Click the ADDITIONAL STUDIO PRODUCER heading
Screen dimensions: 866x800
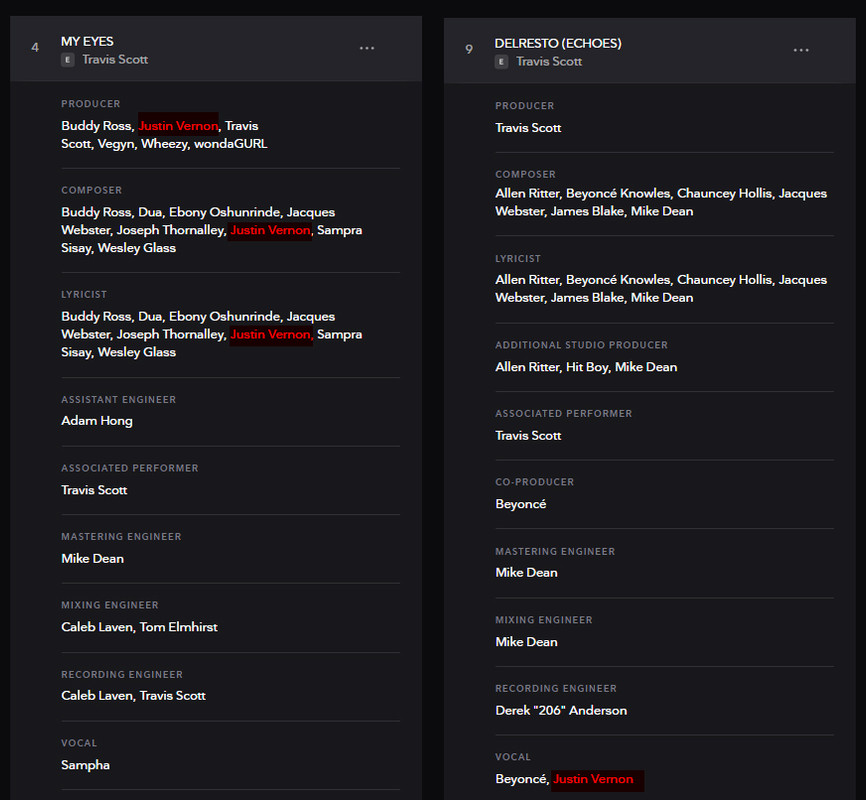[582, 345]
